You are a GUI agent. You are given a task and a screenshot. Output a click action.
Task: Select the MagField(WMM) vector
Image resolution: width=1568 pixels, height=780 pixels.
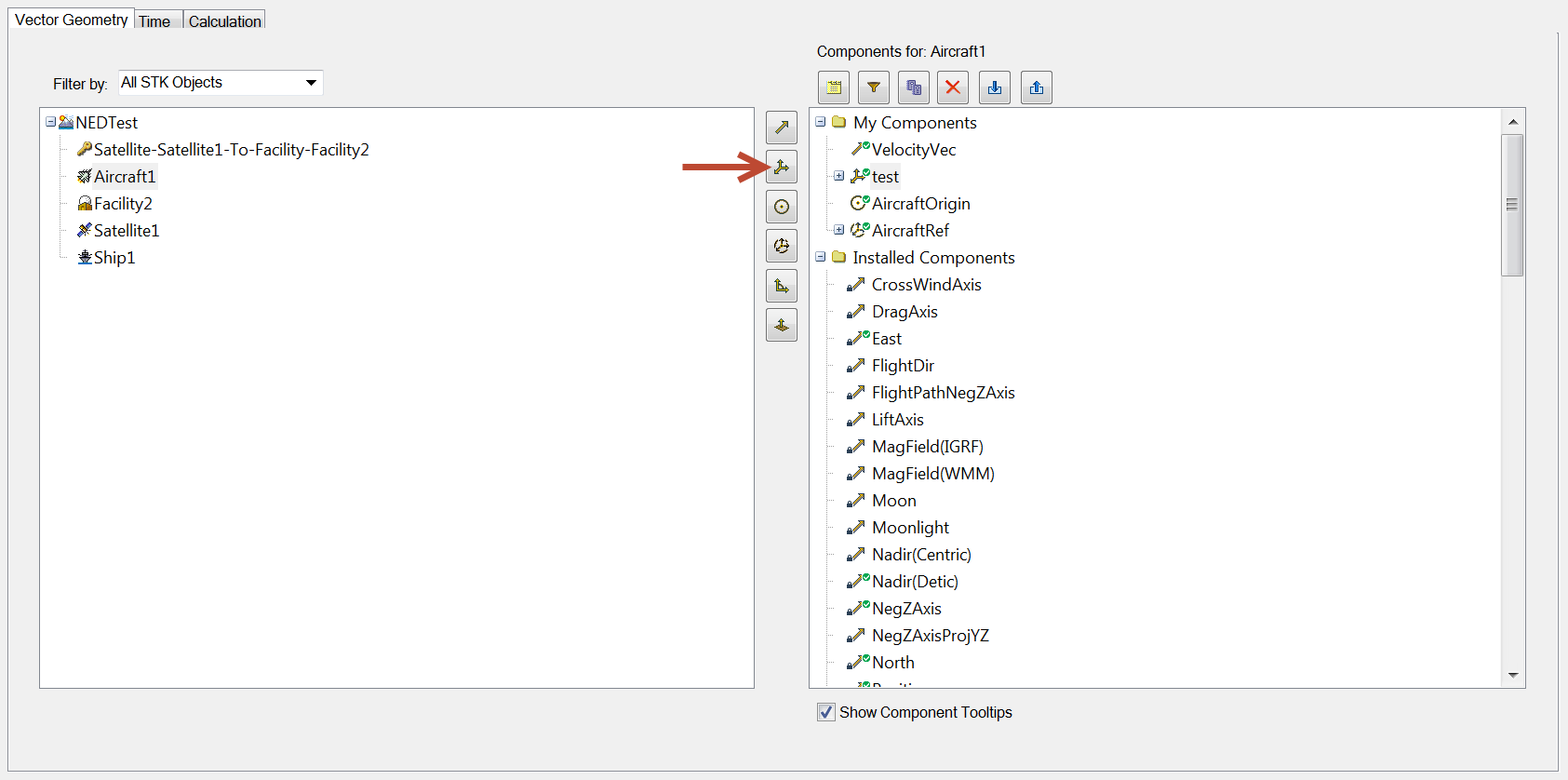coord(933,473)
